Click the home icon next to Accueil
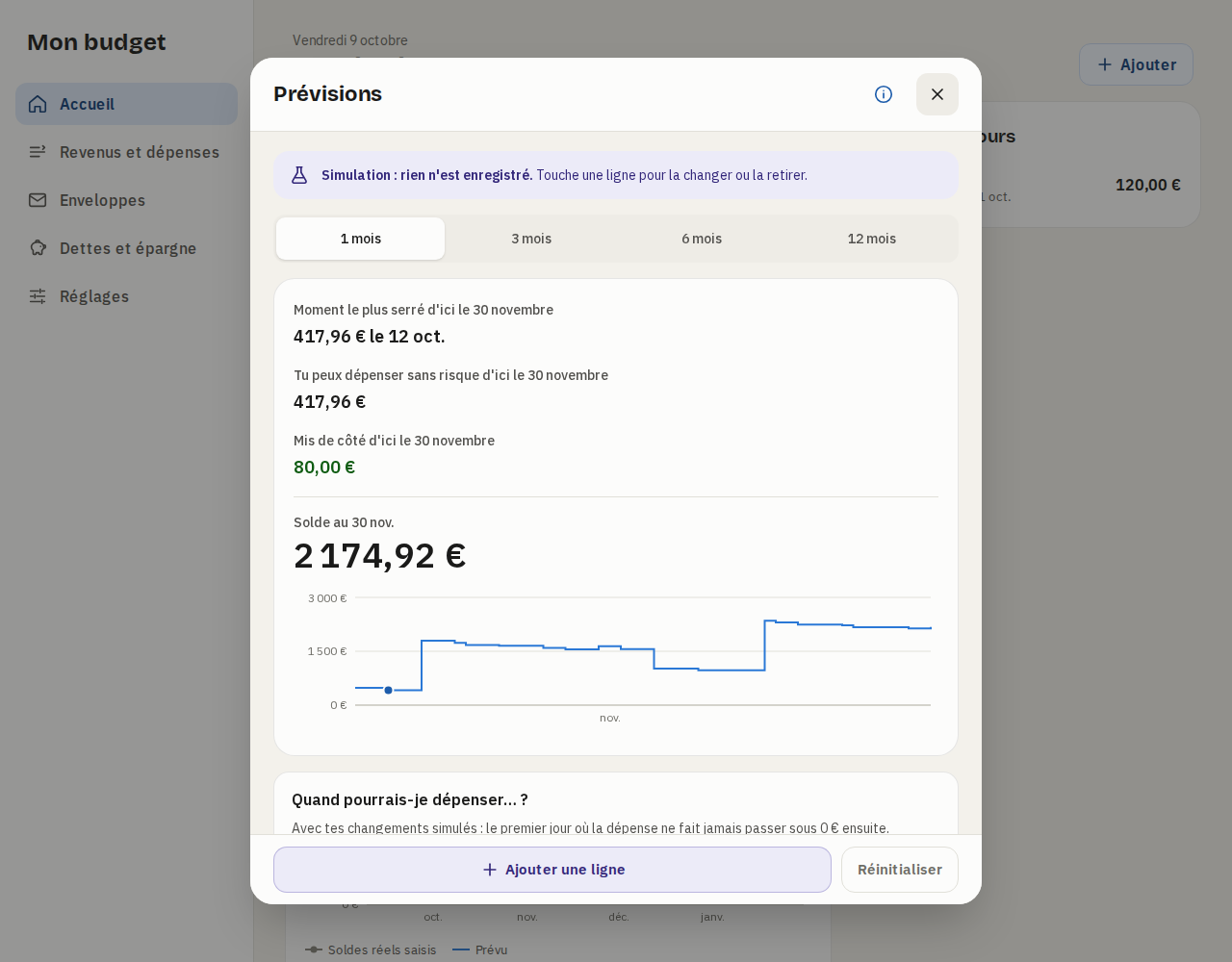 38,104
